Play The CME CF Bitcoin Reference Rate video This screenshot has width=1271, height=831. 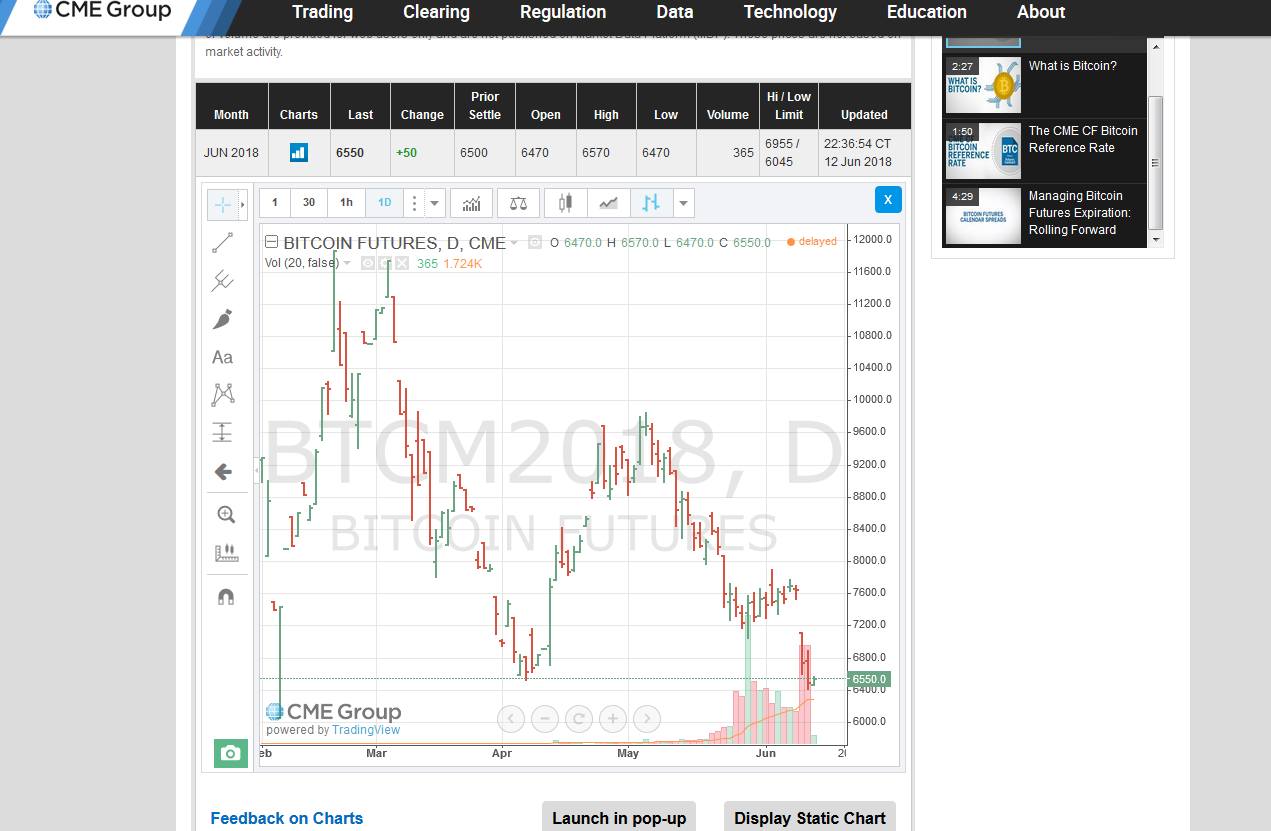[983, 151]
